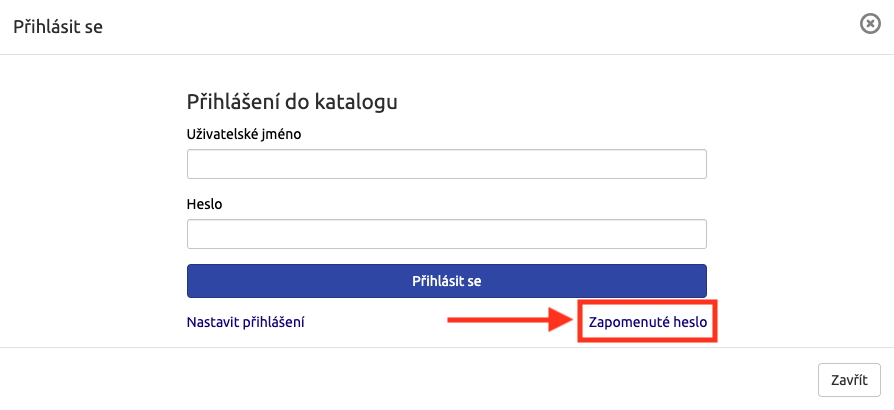Click the circled X in the dialog header
Screen dimensions: 894x410
coord(870,25)
